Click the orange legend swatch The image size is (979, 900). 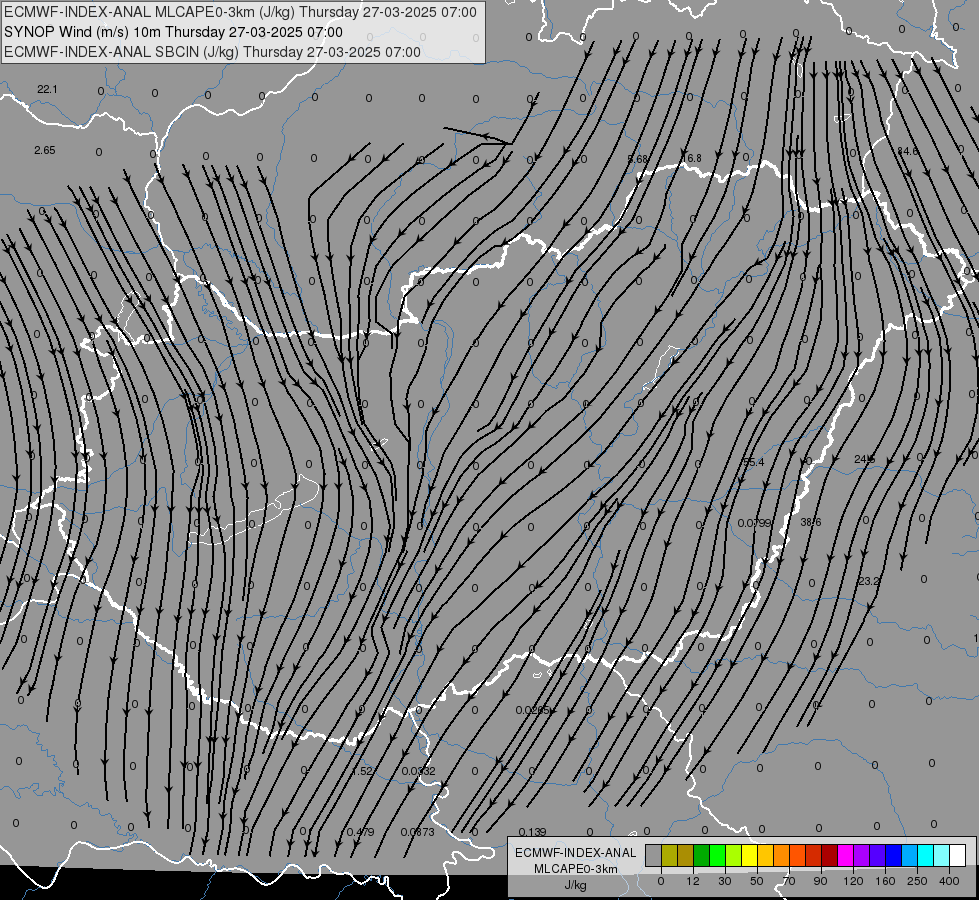pos(782,855)
